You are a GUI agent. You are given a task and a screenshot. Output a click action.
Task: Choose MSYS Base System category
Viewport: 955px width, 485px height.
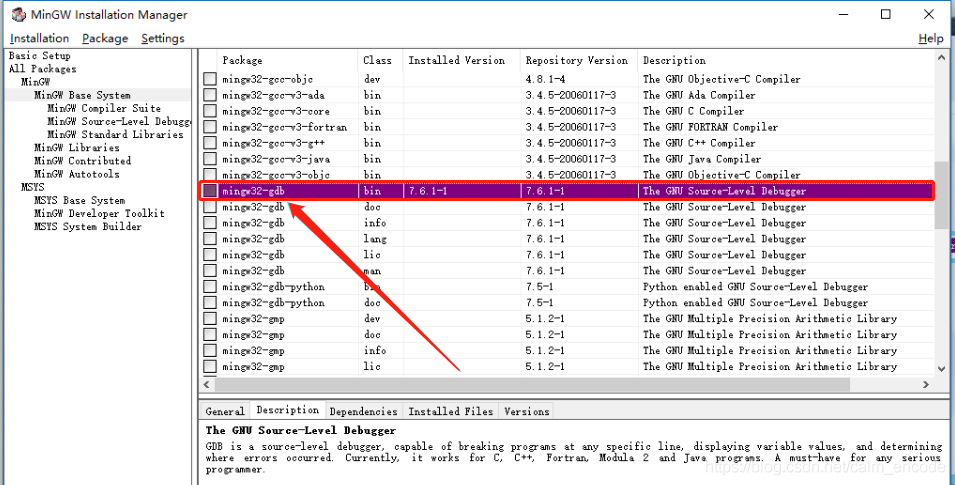[79, 200]
